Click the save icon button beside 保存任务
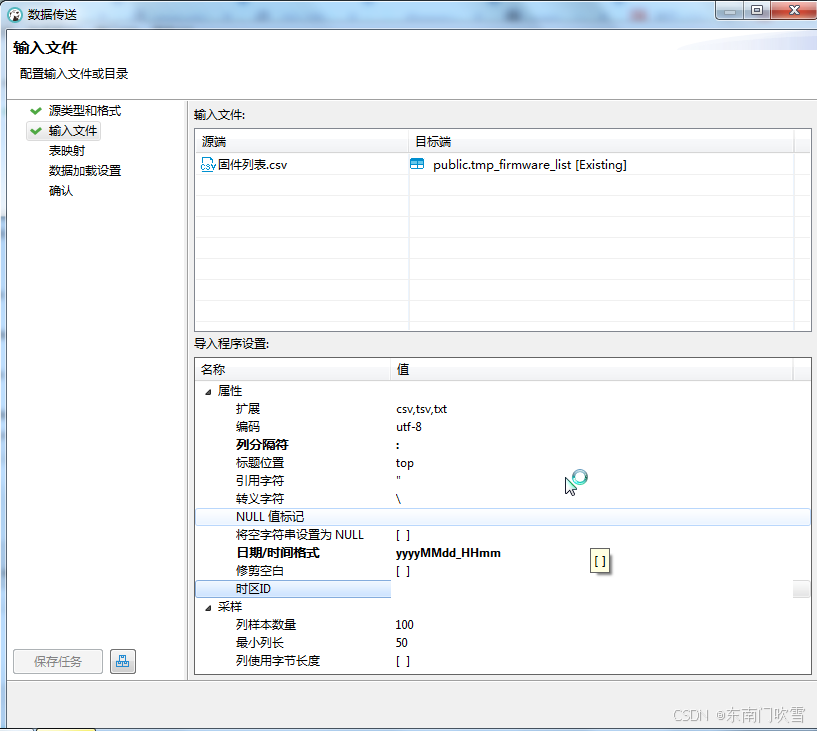 (x=123, y=661)
